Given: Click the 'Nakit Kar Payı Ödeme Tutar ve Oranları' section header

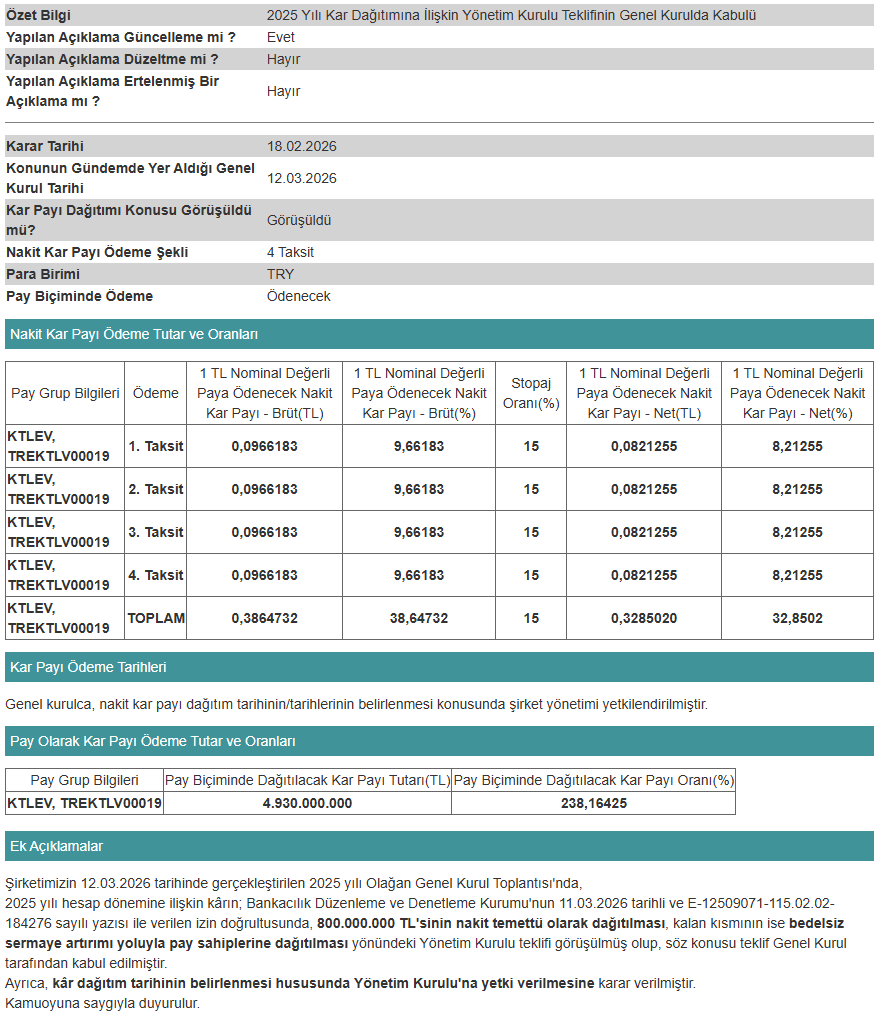Looking at the screenshot, I should tap(134, 334).
